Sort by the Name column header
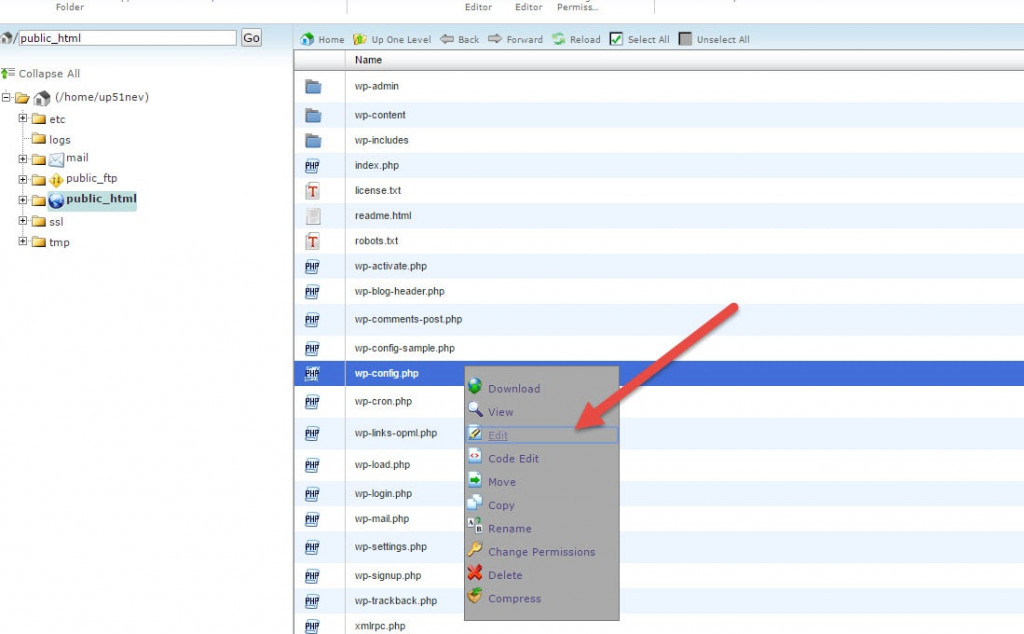 tap(368, 60)
